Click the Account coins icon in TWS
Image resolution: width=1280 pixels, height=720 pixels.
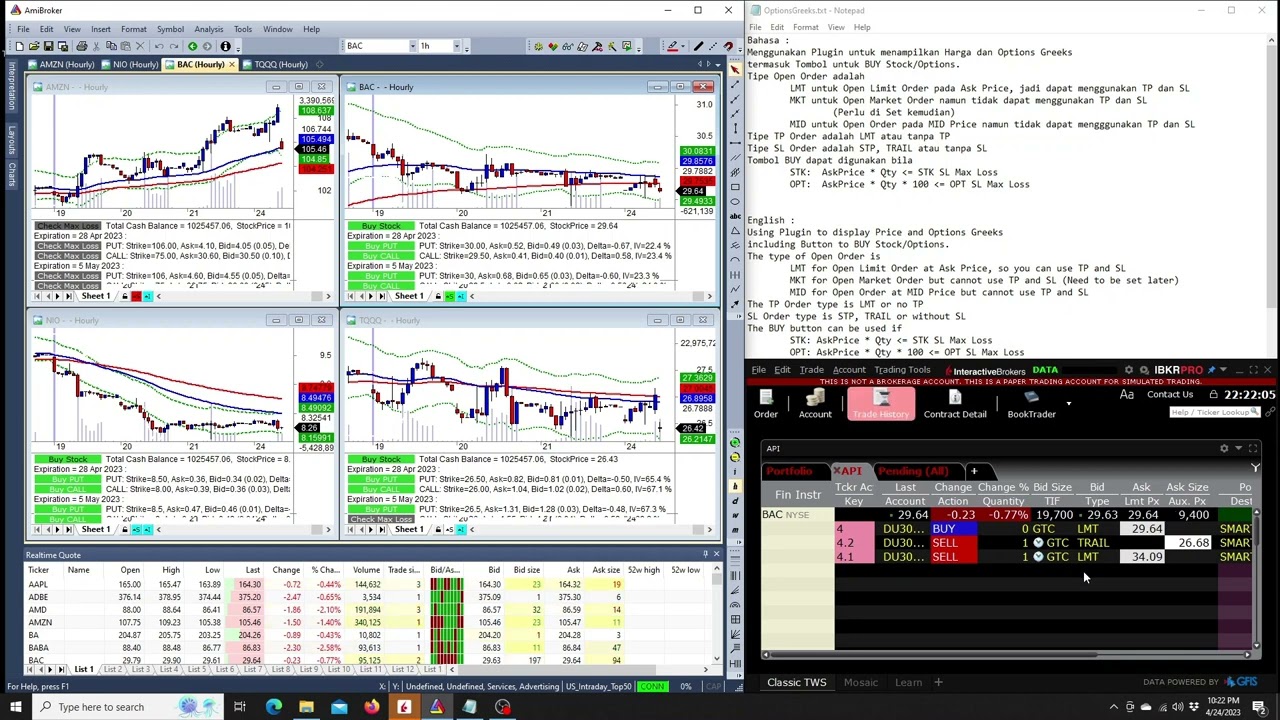tap(815, 405)
